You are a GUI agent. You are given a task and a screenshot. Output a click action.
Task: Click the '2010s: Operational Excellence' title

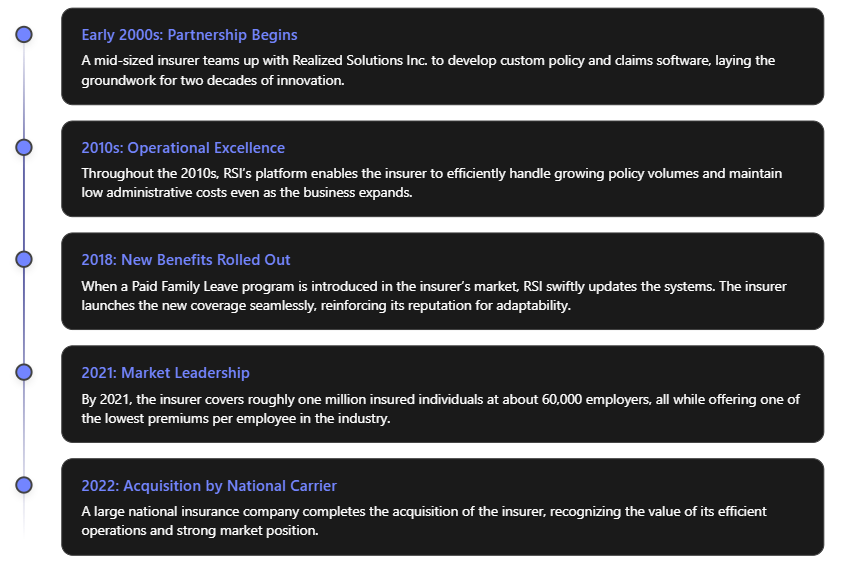point(183,148)
